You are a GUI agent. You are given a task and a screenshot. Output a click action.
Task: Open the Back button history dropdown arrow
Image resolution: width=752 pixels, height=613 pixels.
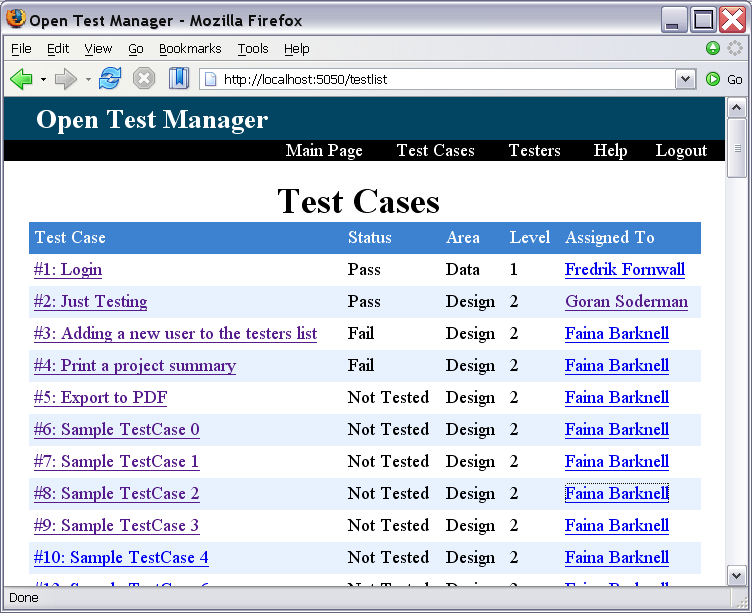(43, 79)
